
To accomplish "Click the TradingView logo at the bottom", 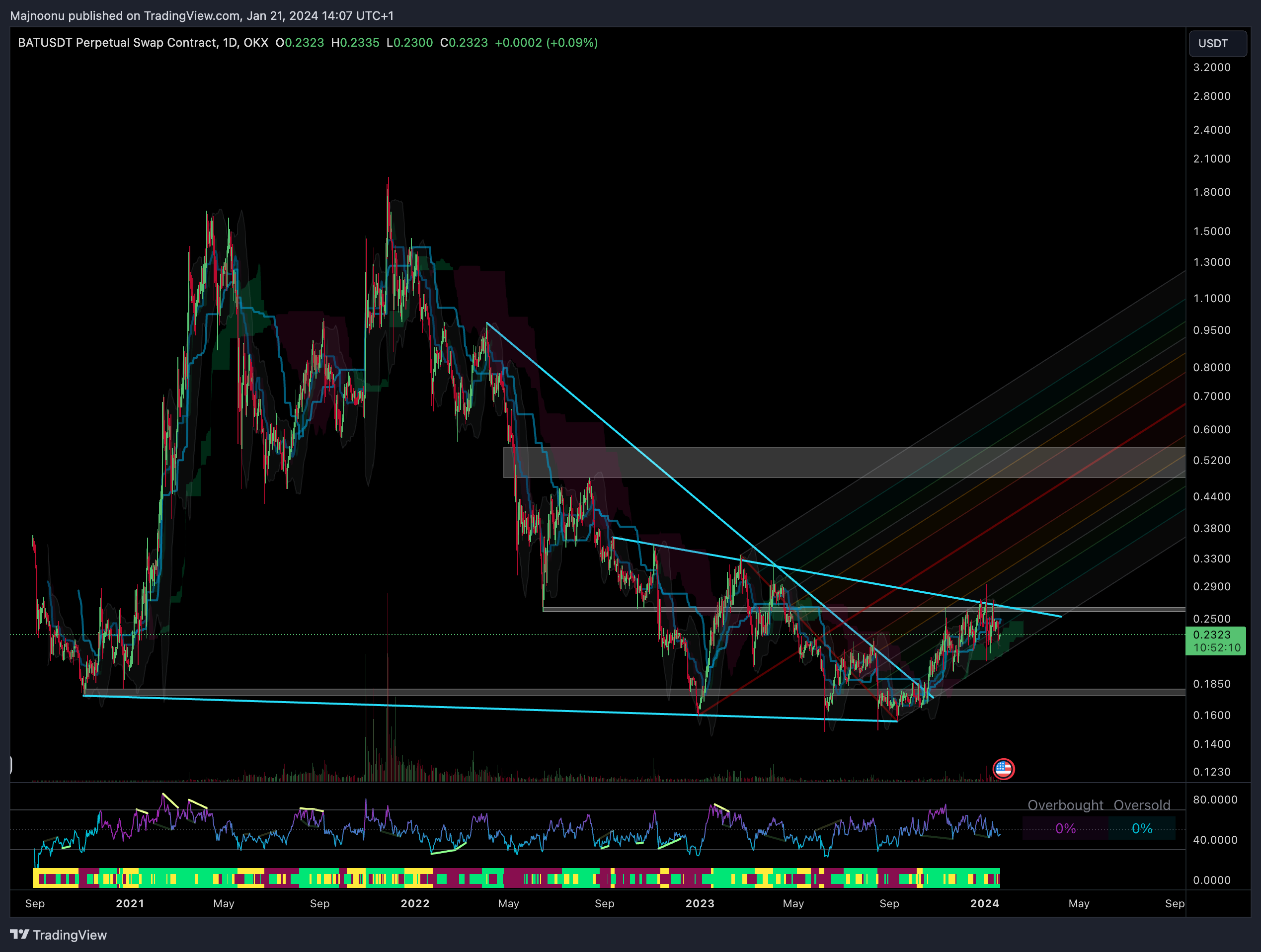I will 58,935.
